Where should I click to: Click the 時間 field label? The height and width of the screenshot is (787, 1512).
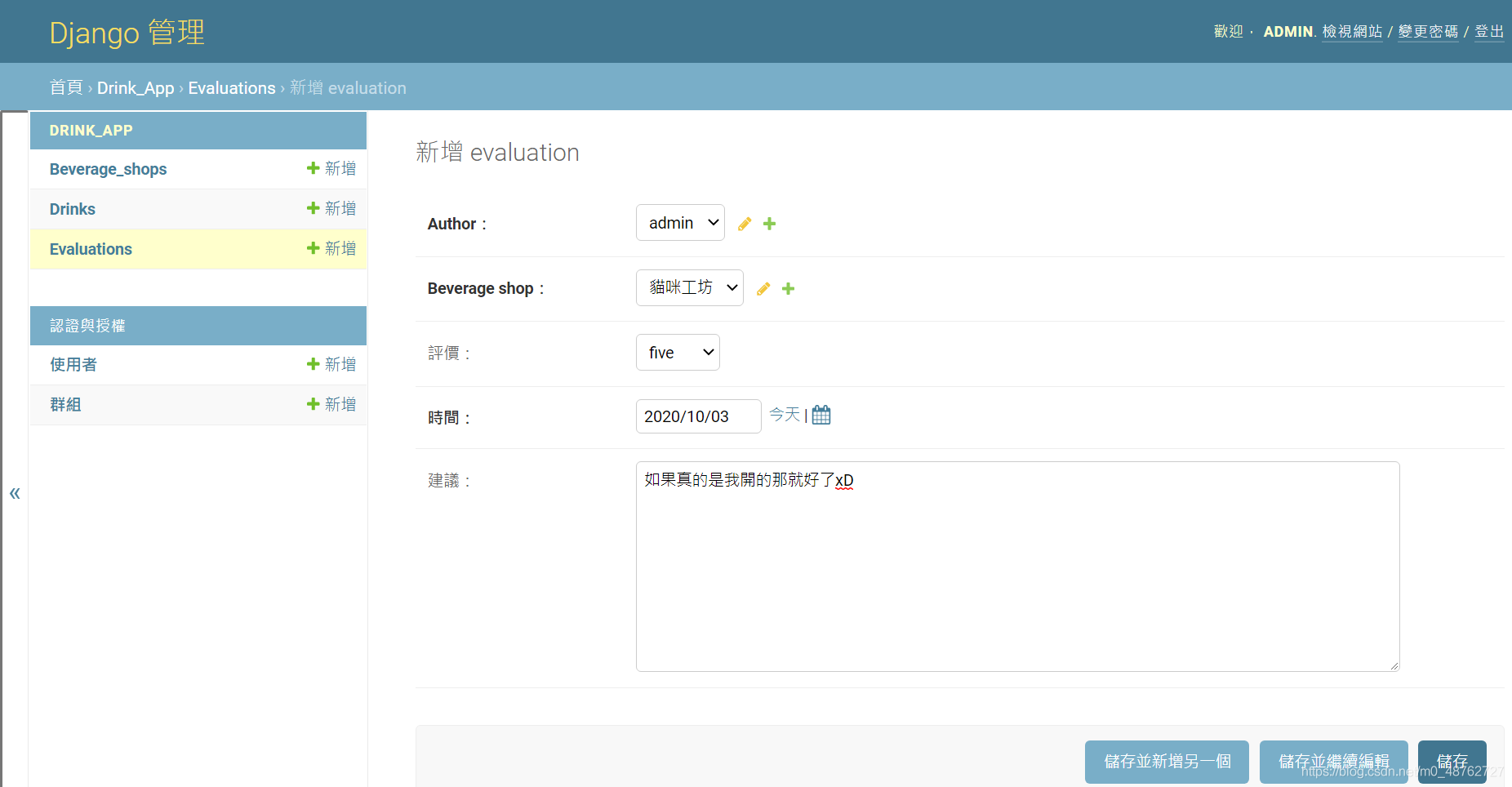[x=450, y=417]
